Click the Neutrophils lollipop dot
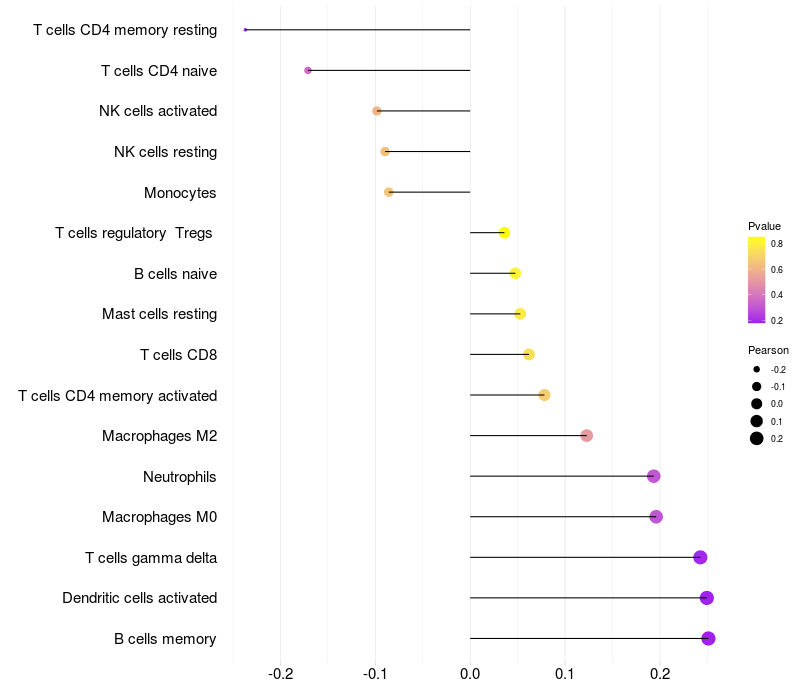This screenshot has width=800, height=700. pyautogui.click(x=654, y=476)
